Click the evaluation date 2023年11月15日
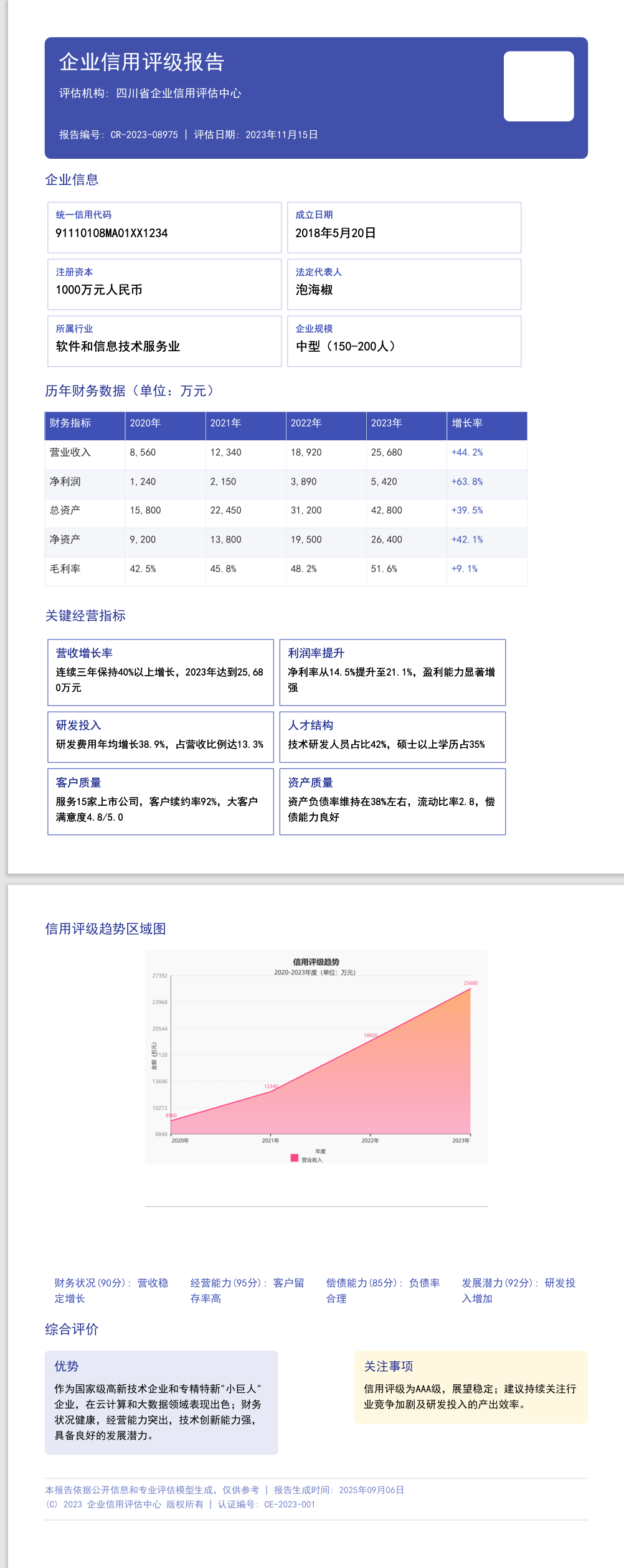 click(281, 135)
